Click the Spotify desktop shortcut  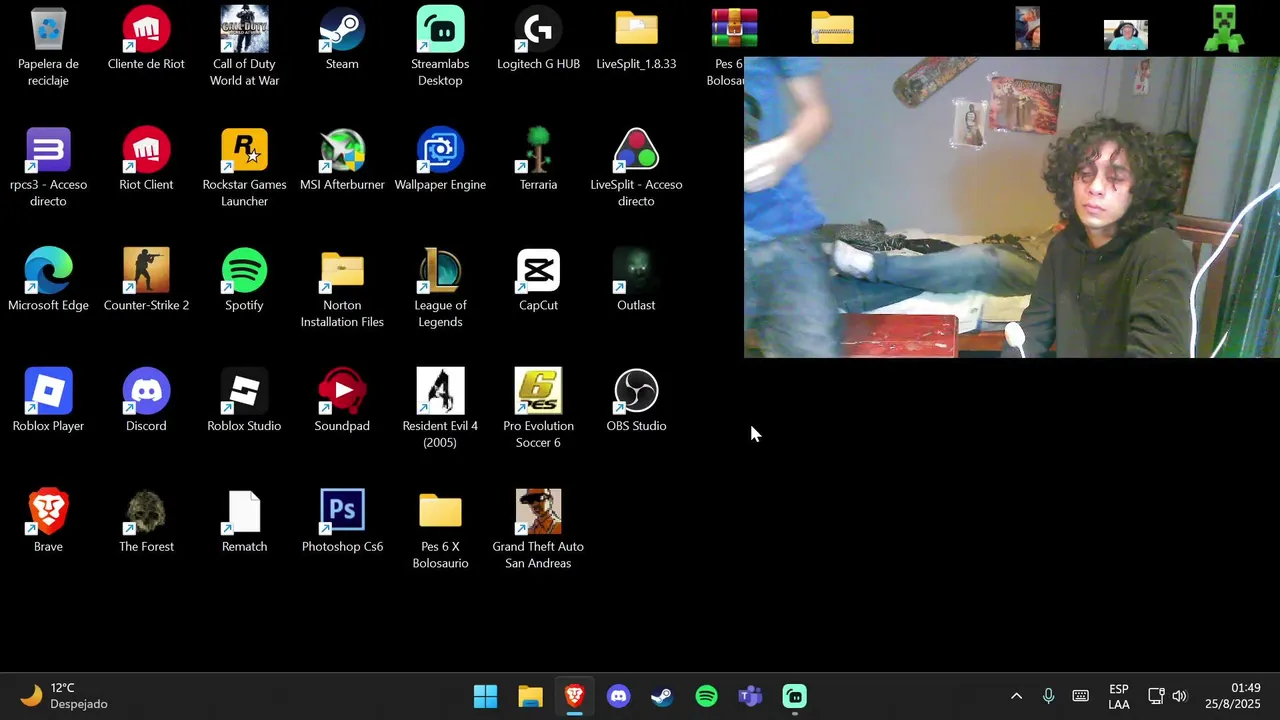tap(244, 281)
